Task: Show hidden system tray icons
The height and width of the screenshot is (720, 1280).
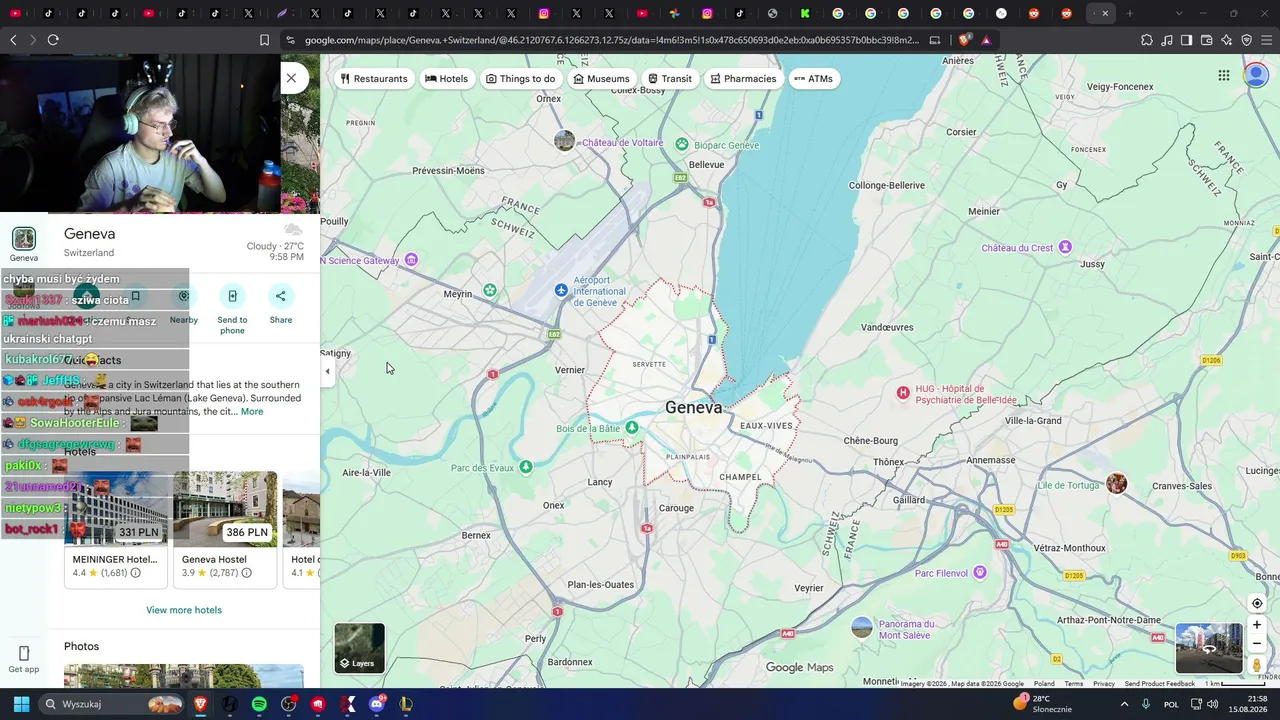Action: click(1124, 704)
